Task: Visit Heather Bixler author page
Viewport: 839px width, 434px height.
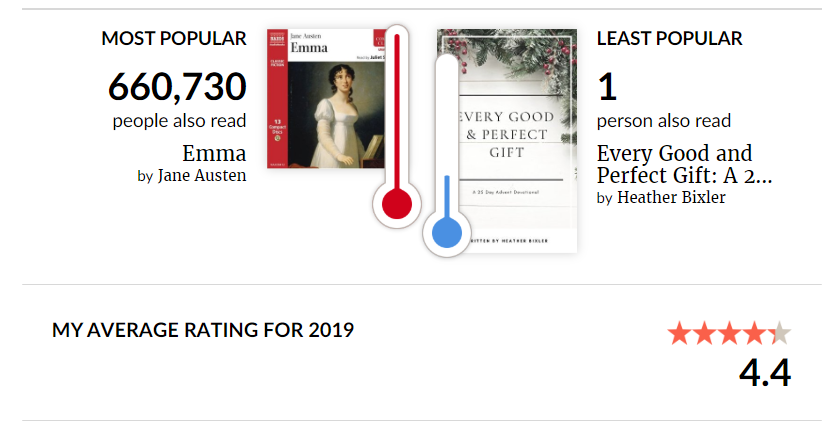Action: click(x=671, y=197)
